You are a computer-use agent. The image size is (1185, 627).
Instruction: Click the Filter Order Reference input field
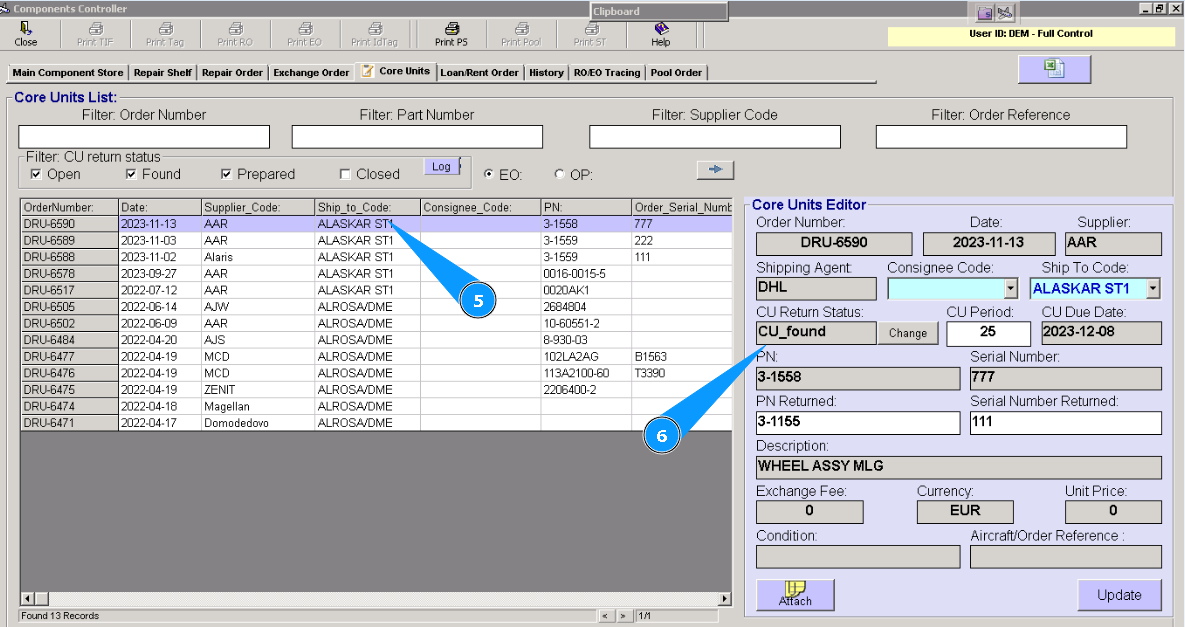pyautogui.click(x=1001, y=137)
